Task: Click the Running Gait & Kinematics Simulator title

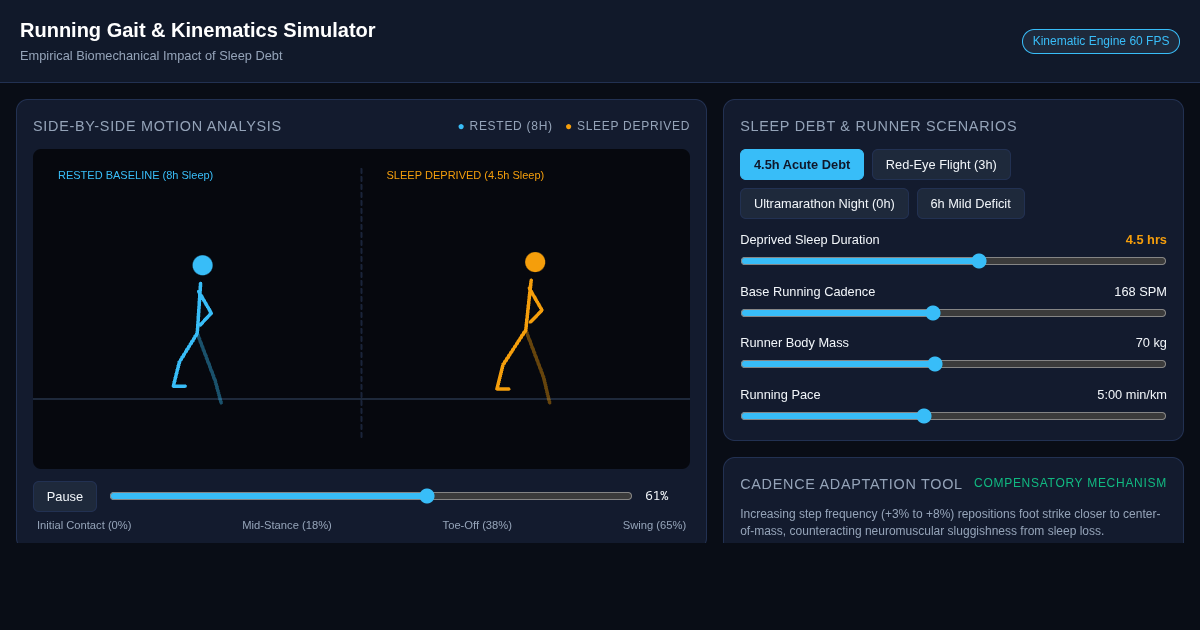Action: click(198, 30)
